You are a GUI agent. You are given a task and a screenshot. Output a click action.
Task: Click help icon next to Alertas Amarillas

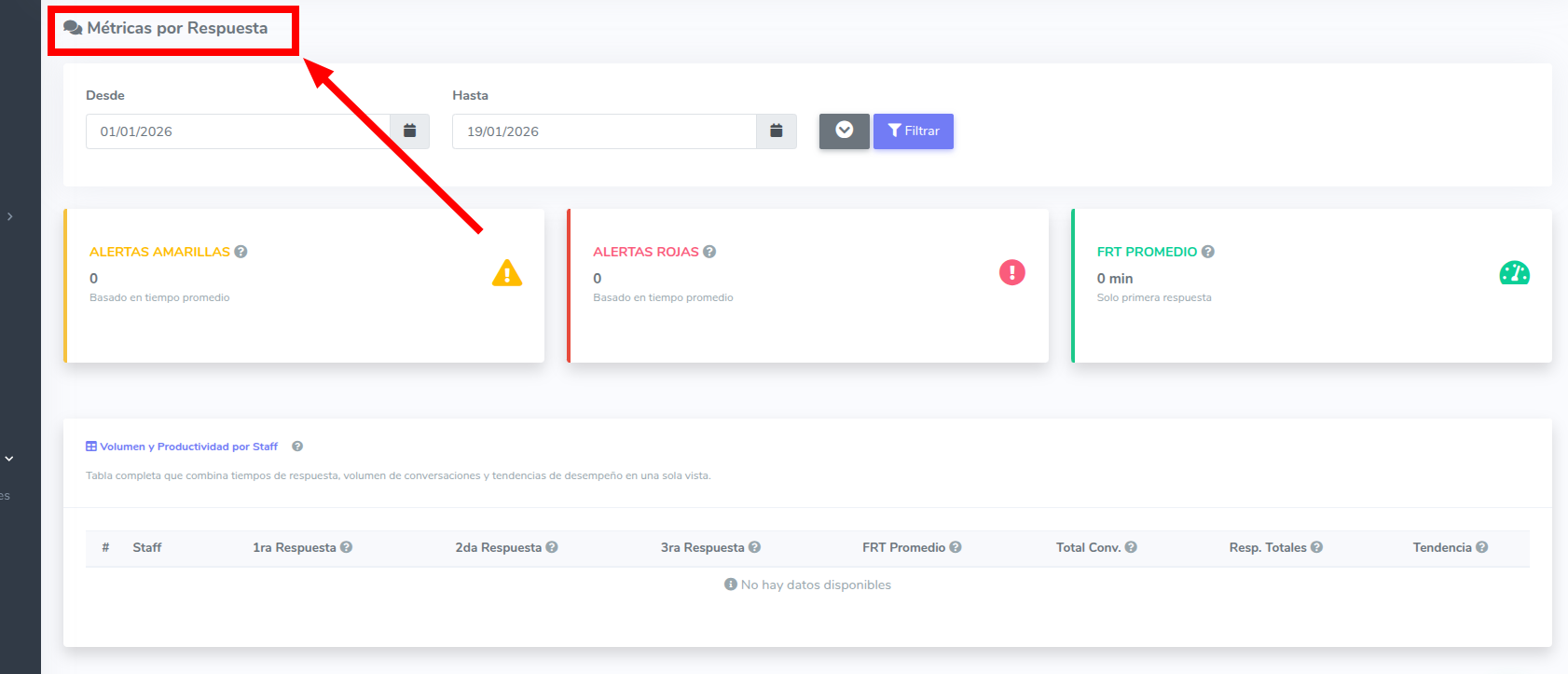(241, 252)
